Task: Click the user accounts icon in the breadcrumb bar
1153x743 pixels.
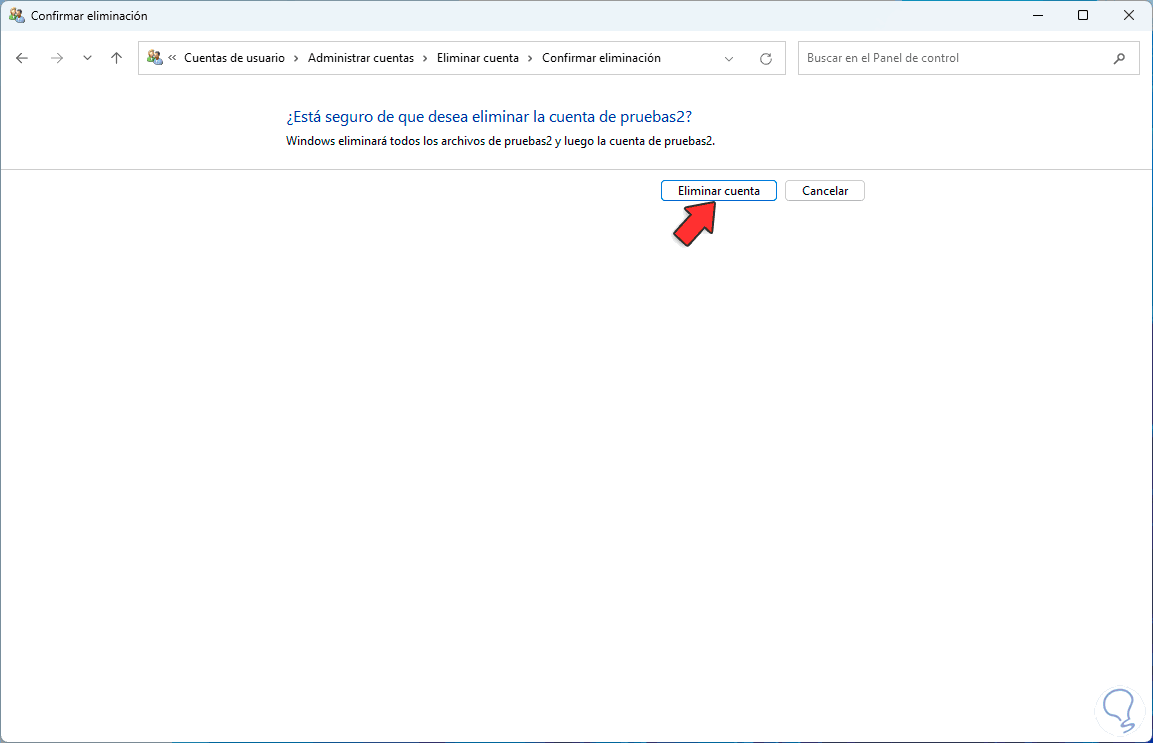Action: click(155, 58)
